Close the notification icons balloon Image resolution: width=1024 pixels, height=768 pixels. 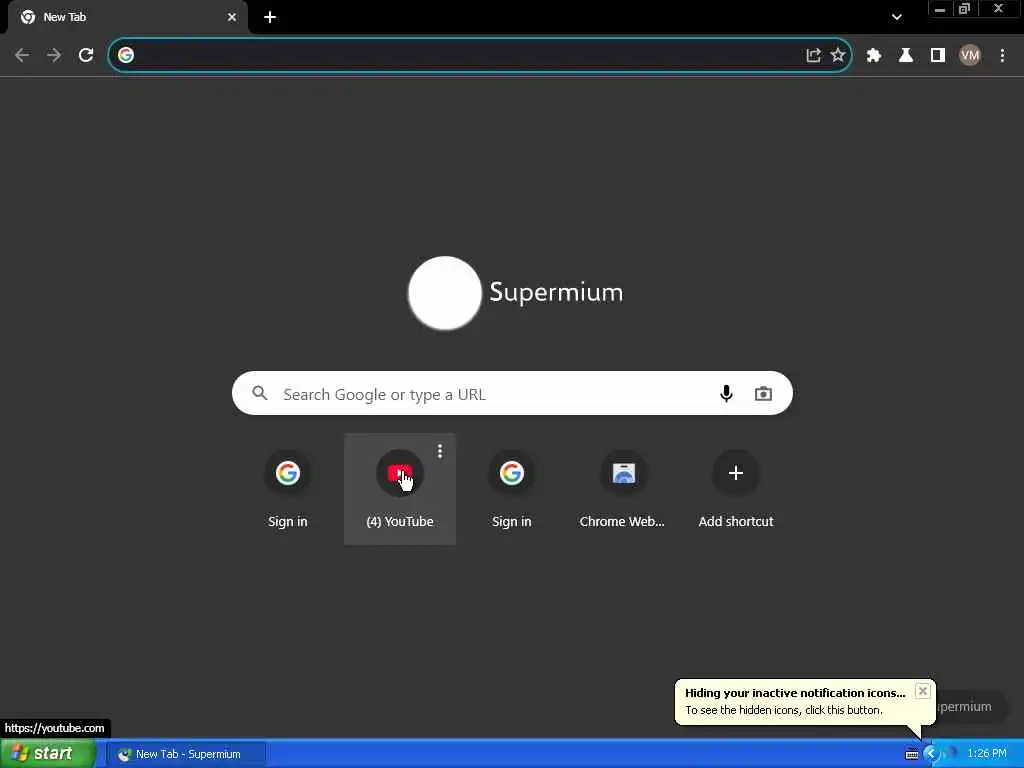(x=922, y=691)
